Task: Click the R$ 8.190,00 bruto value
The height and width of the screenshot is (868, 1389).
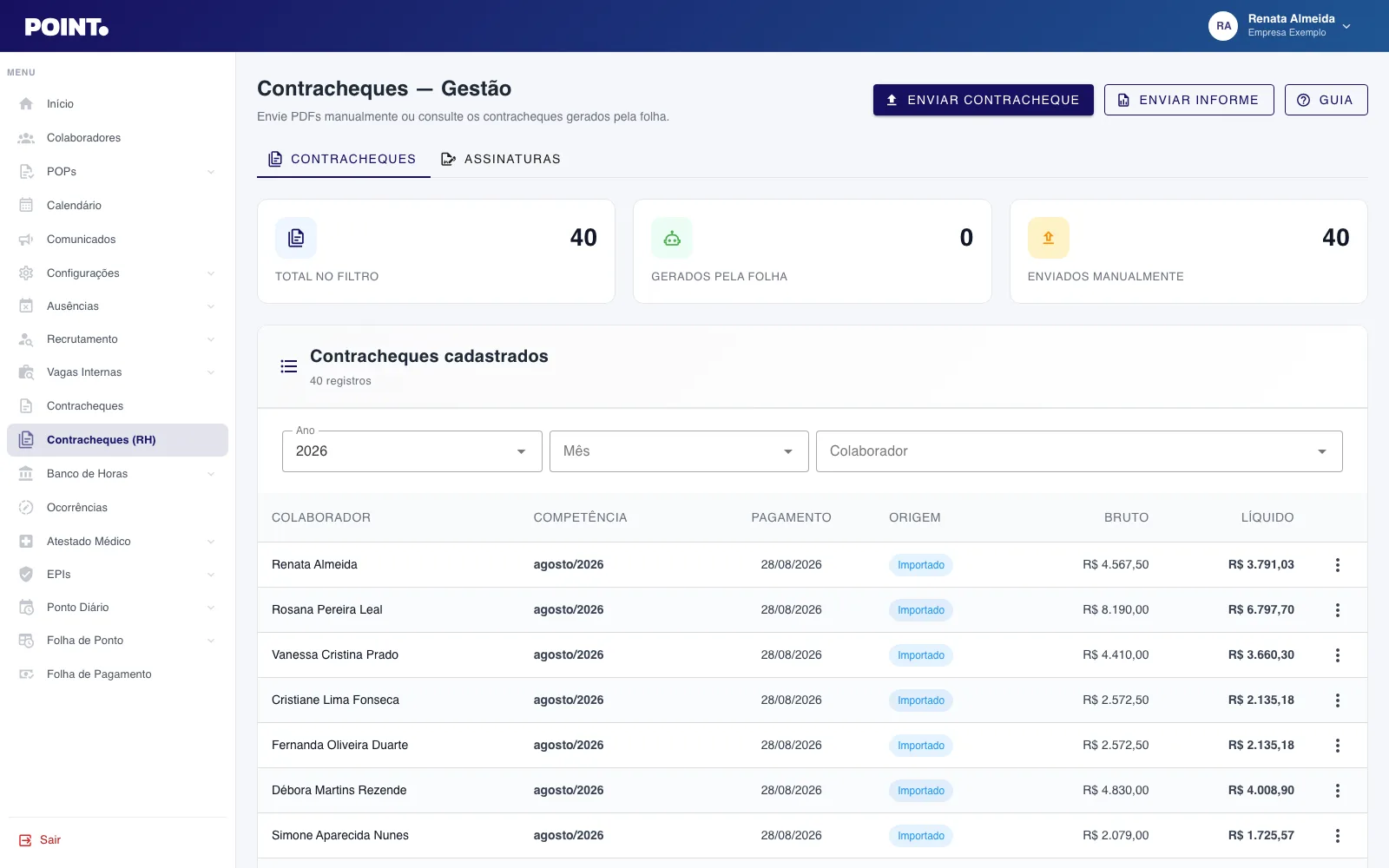Action: pyautogui.click(x=1116, y=610)
